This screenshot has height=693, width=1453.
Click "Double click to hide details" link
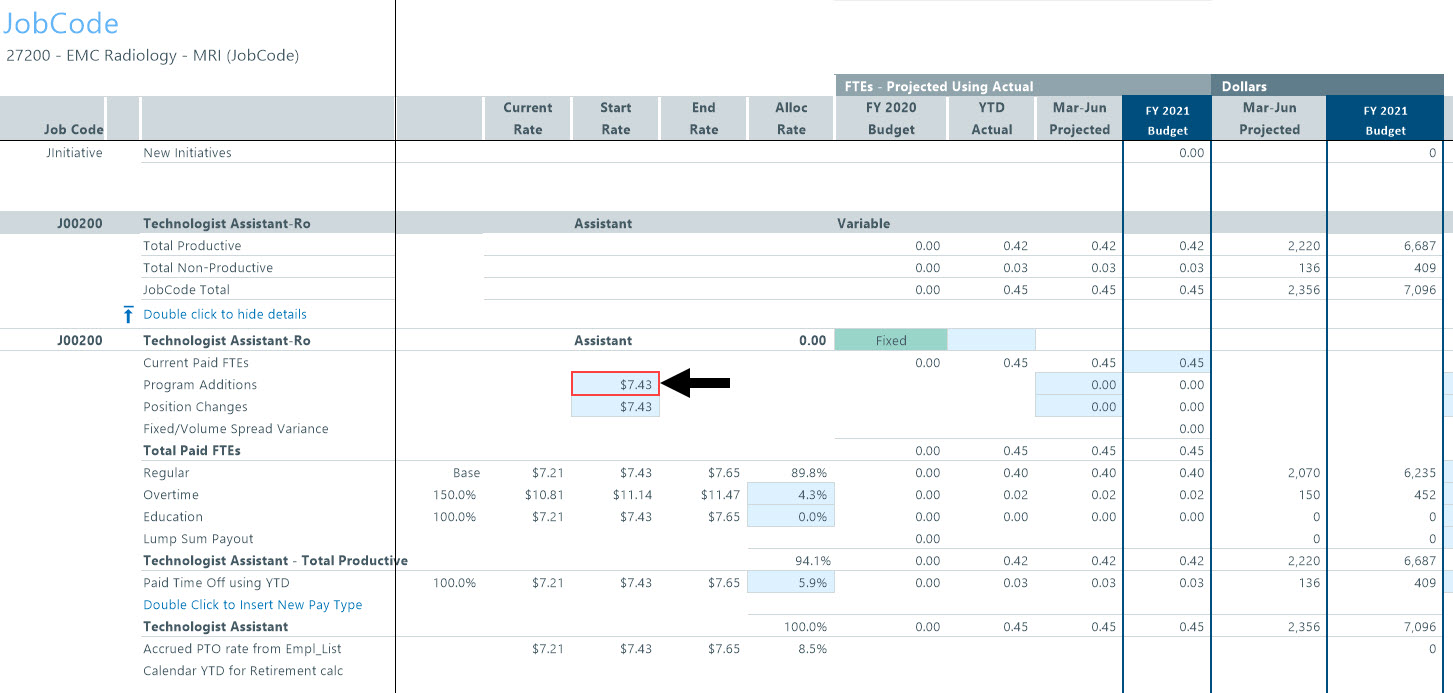224,314
